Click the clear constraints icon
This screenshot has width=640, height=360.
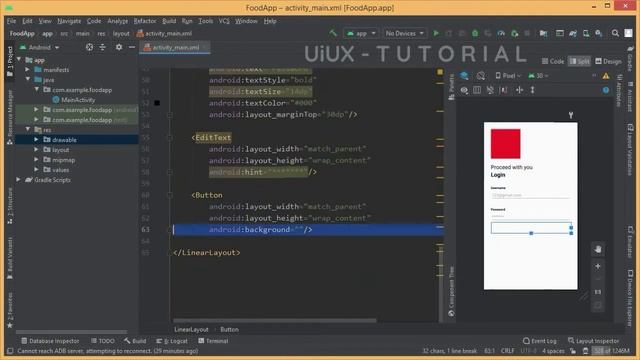pos(490,90)
